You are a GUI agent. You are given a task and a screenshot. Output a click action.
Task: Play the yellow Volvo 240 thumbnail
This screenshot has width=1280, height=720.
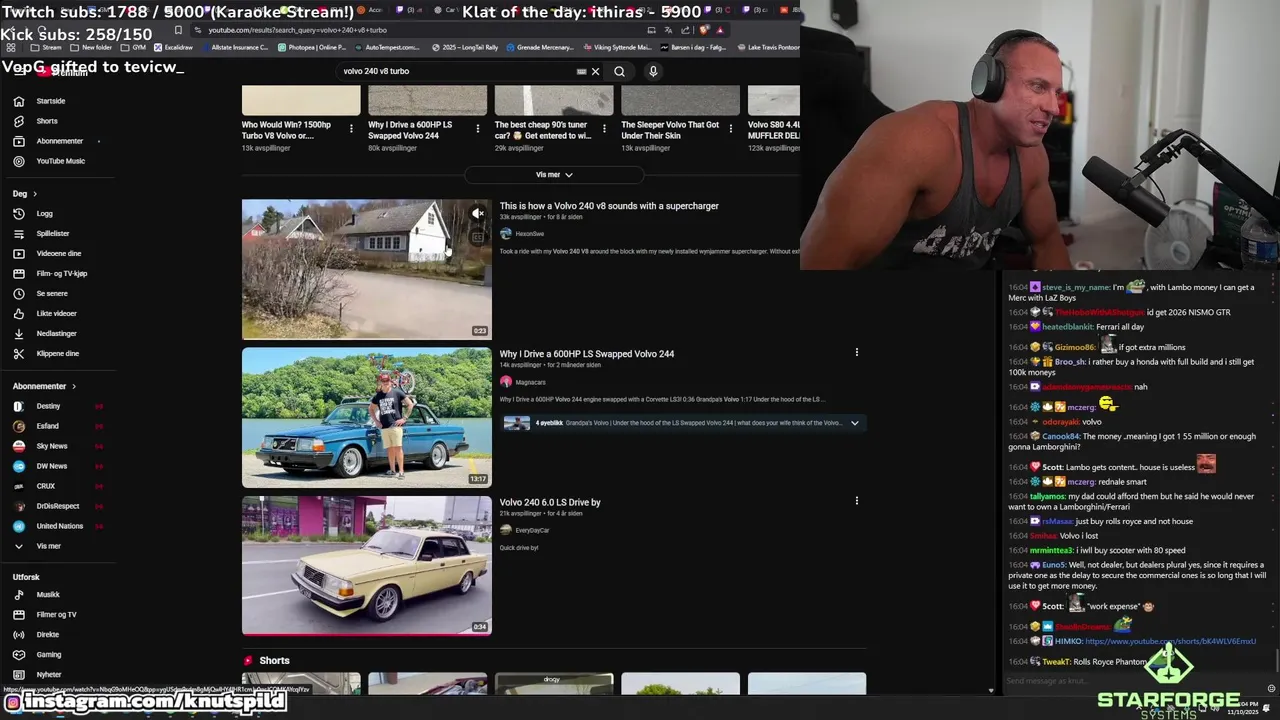(366, 565)
